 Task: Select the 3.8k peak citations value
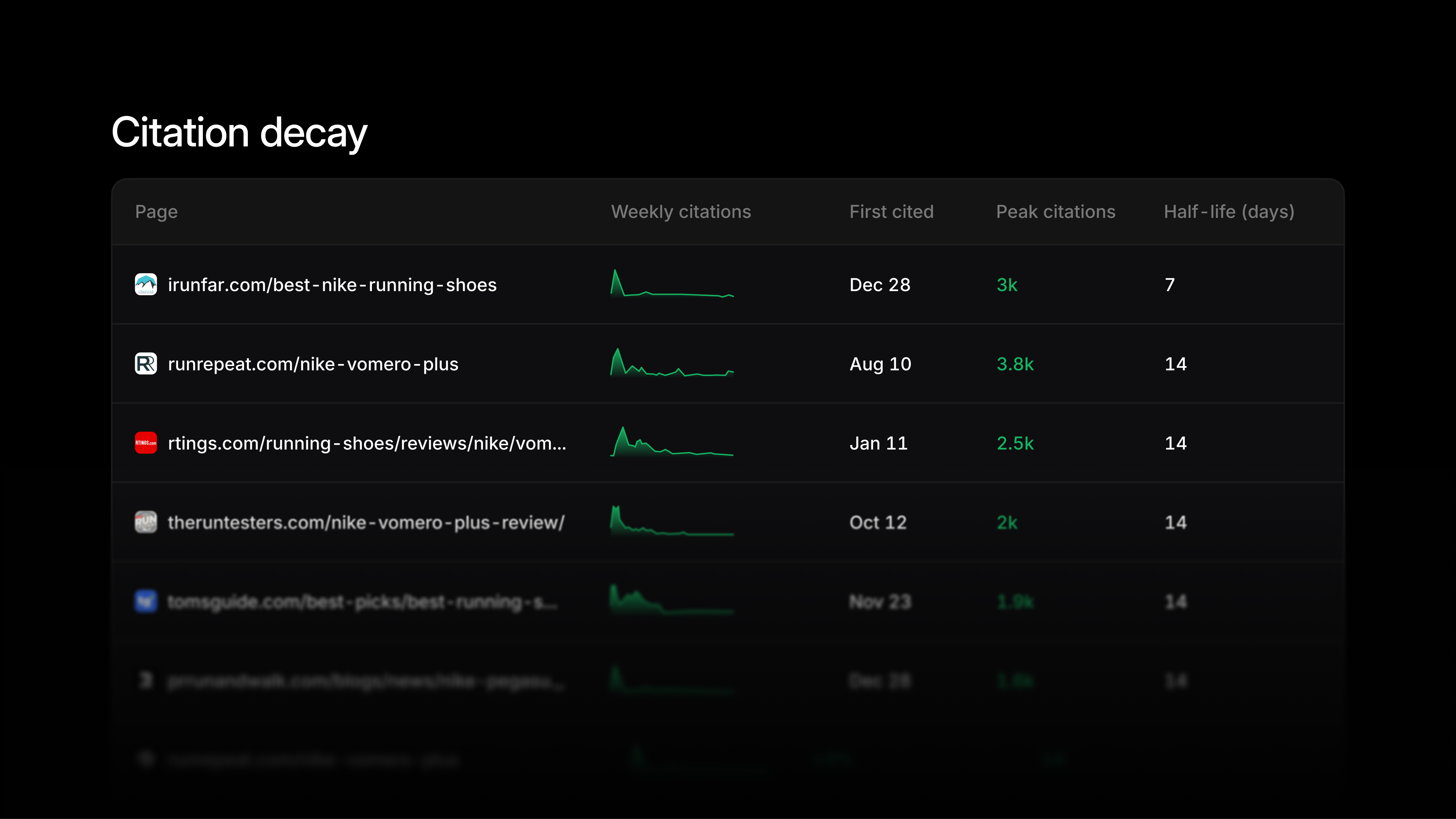[1015, 364]
